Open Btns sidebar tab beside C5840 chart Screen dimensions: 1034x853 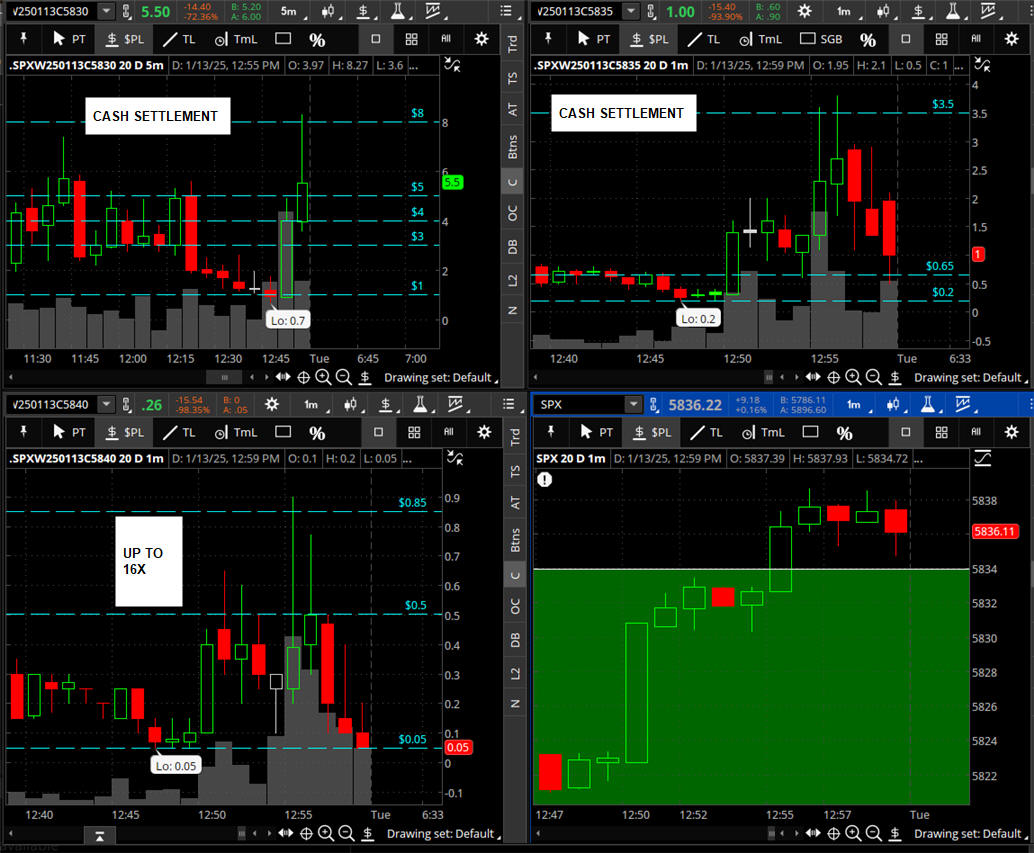click(x=515, y=540)
